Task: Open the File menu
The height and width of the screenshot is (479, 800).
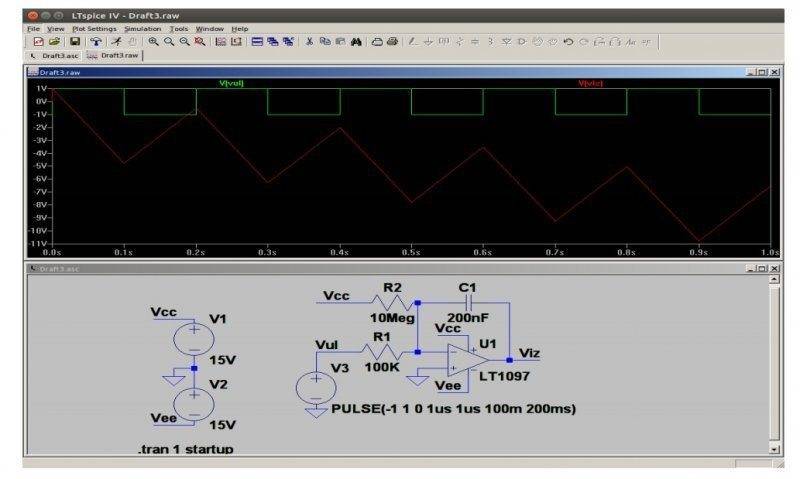Action: pos(32,29)
